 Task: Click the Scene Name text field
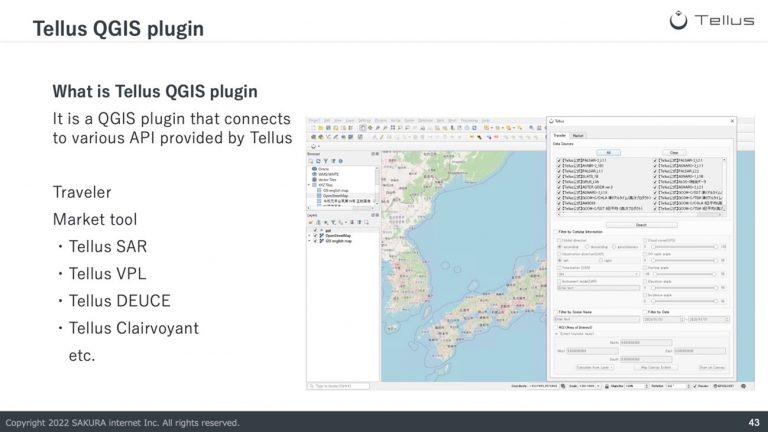[597, 319]
